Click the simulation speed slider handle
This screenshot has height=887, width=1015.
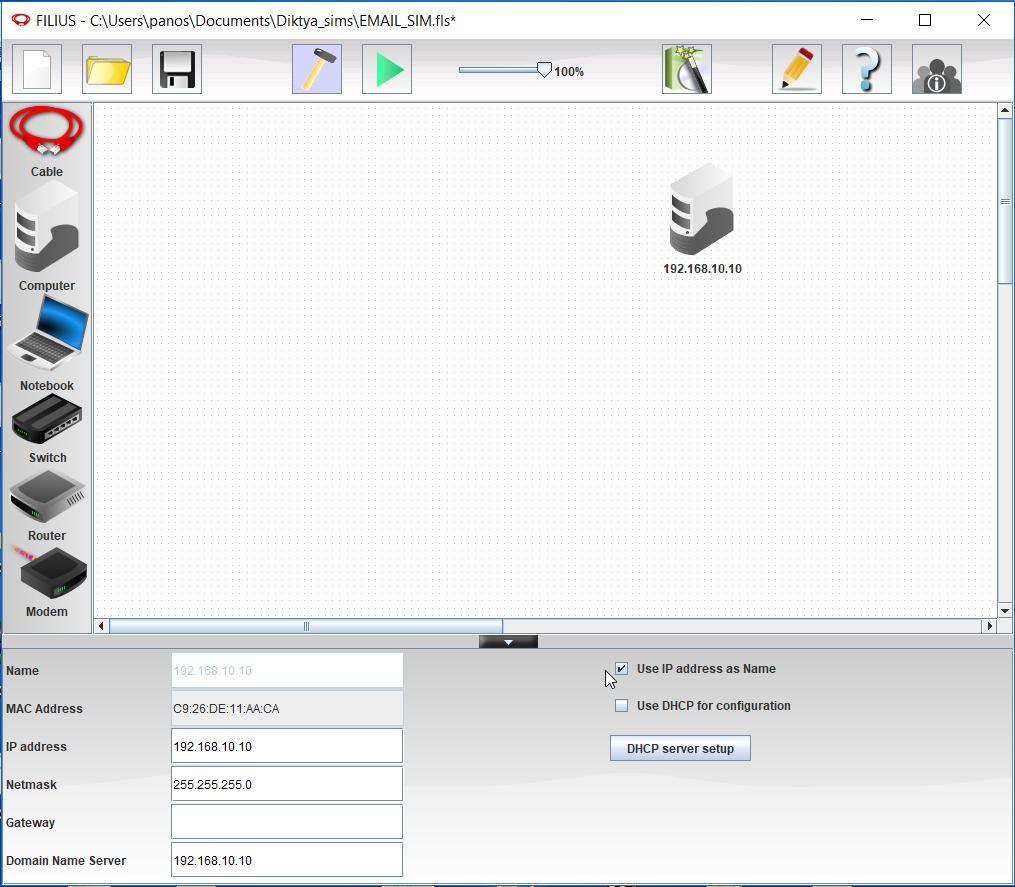(x=544, y=70)
